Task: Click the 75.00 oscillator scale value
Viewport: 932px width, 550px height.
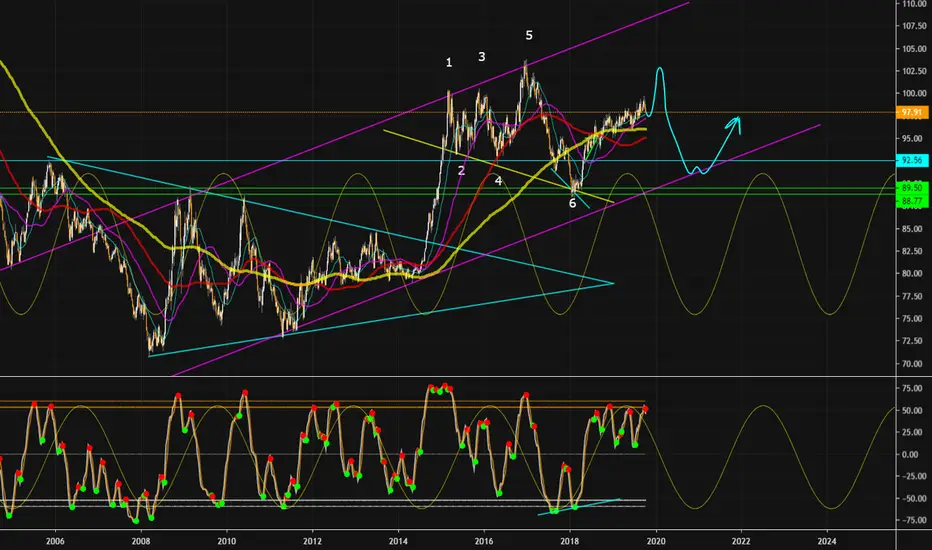Action: (x=914, y=388)
